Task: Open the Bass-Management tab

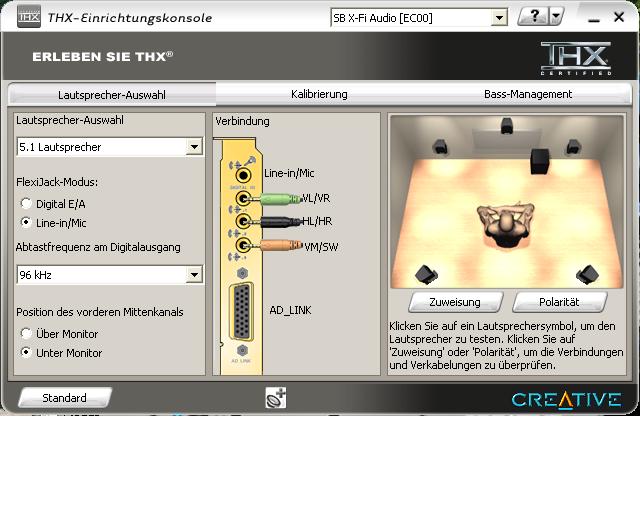Action: pyautogui.click(x=528, y=94)
